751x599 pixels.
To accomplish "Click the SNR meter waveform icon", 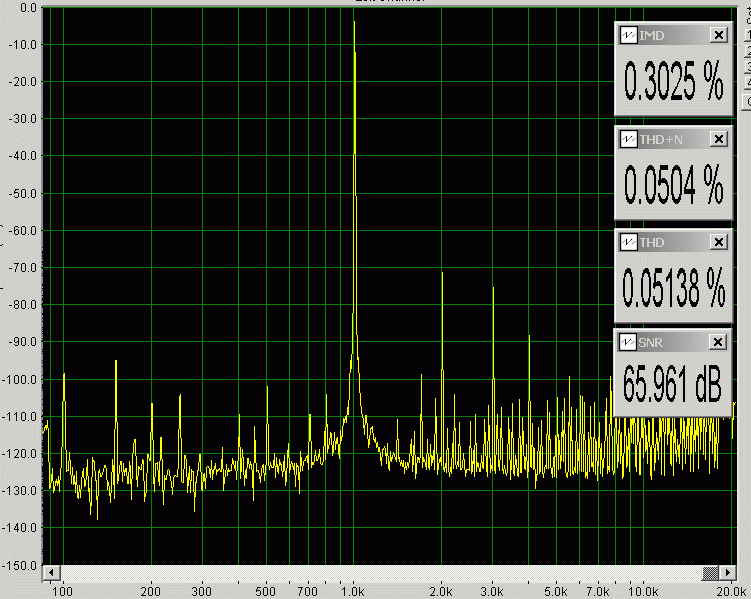I will pyautogui.click(x=627, y=342).
